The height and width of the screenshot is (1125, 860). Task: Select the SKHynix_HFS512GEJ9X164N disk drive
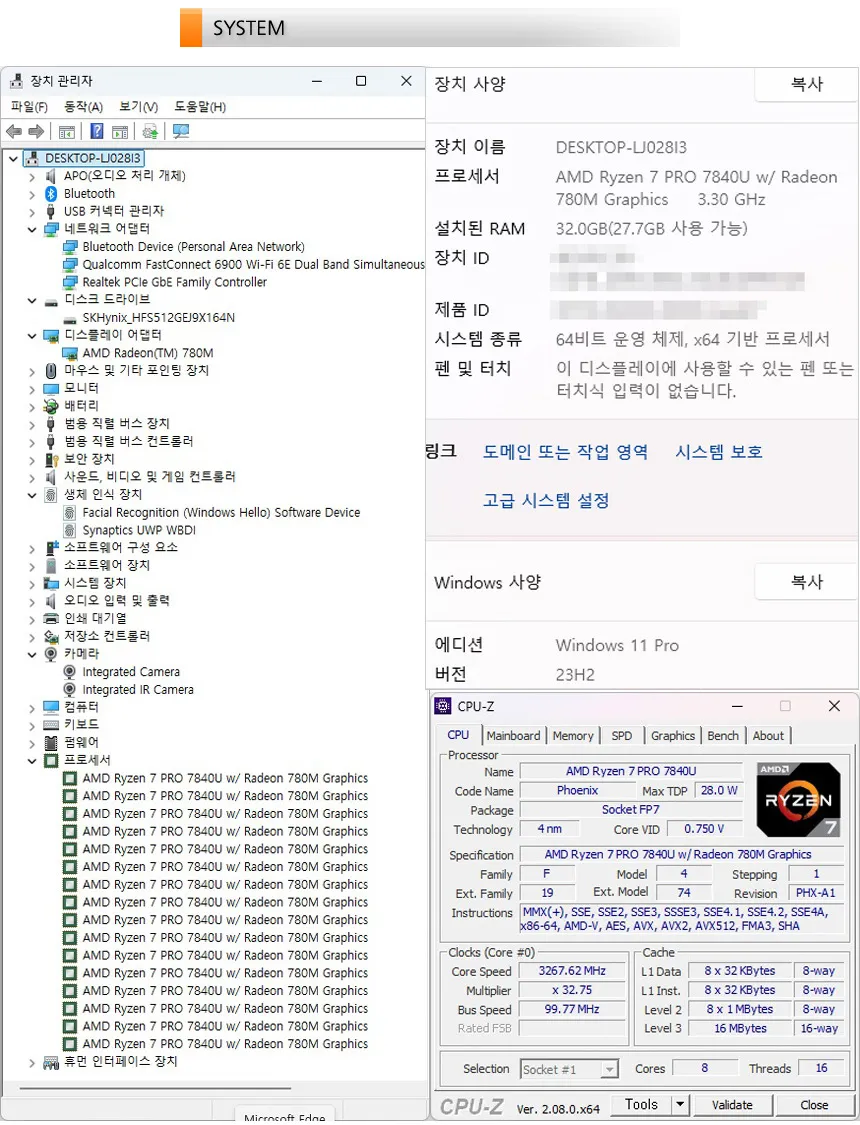[x=158, y=318]
